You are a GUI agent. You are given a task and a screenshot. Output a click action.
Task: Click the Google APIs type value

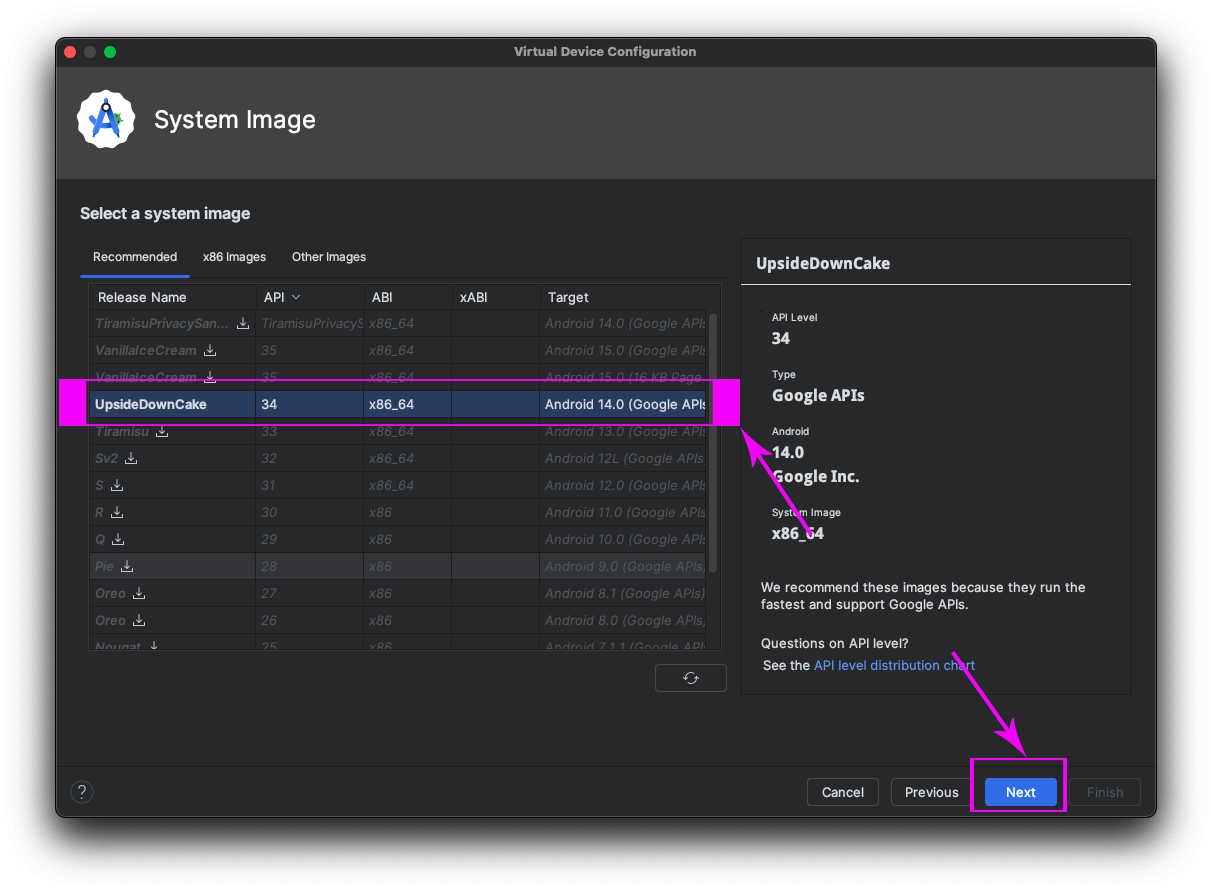(818, 395)
